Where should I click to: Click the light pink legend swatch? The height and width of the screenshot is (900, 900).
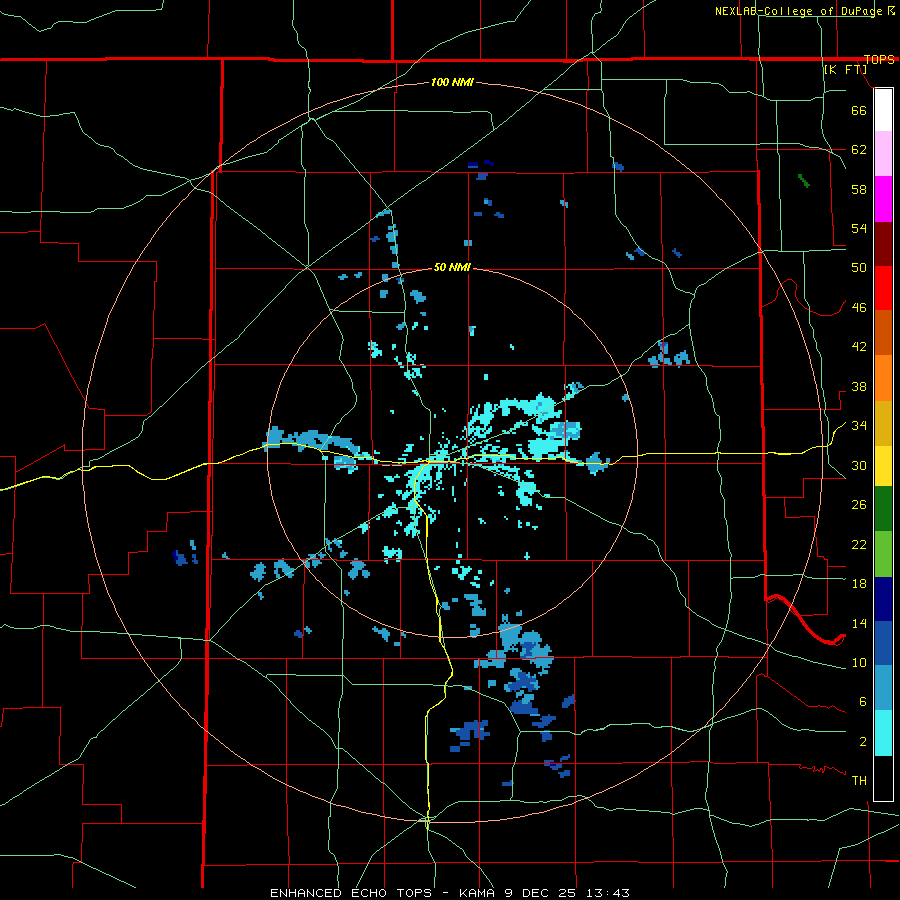883,154
